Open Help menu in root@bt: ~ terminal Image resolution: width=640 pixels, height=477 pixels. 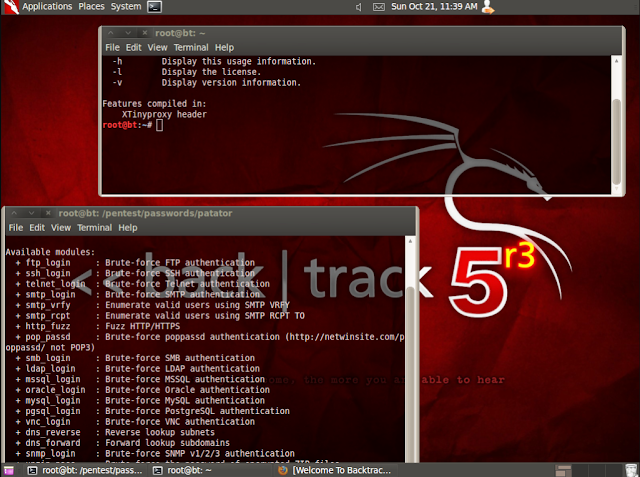point(224,48)
